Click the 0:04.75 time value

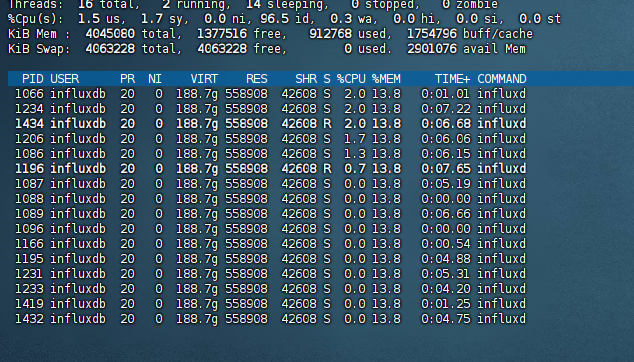[446, 319]
